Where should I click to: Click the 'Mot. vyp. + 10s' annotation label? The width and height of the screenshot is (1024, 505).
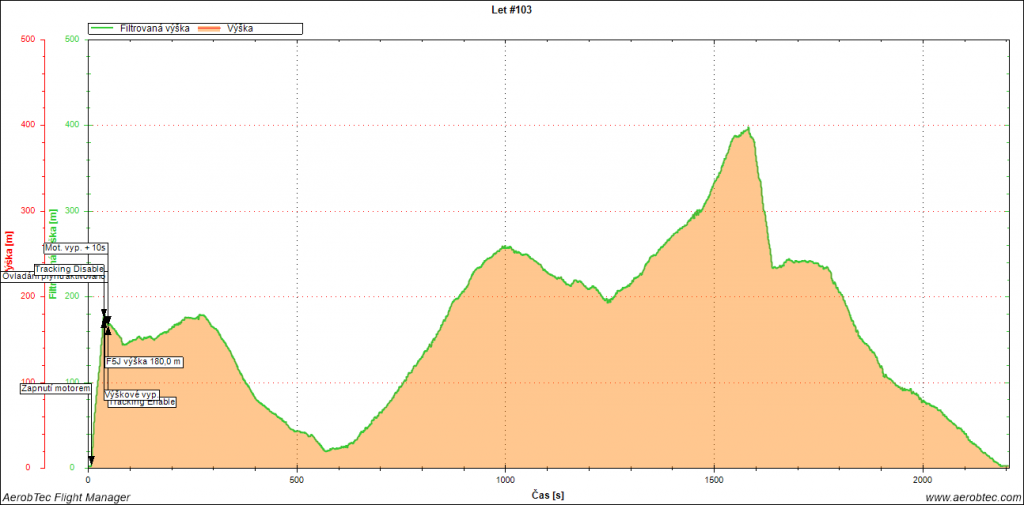click(x=76, y=246)
